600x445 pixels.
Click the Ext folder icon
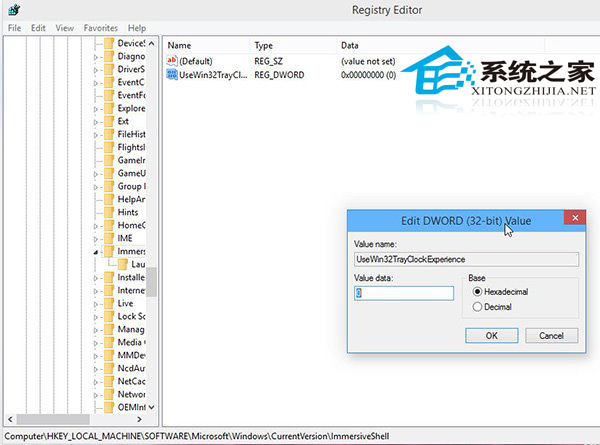(109, 121)
